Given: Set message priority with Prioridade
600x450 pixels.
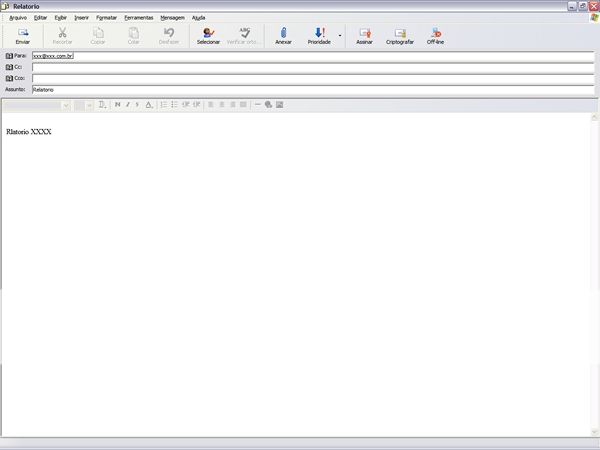Looking at the screenshot, I should [319, 36].
